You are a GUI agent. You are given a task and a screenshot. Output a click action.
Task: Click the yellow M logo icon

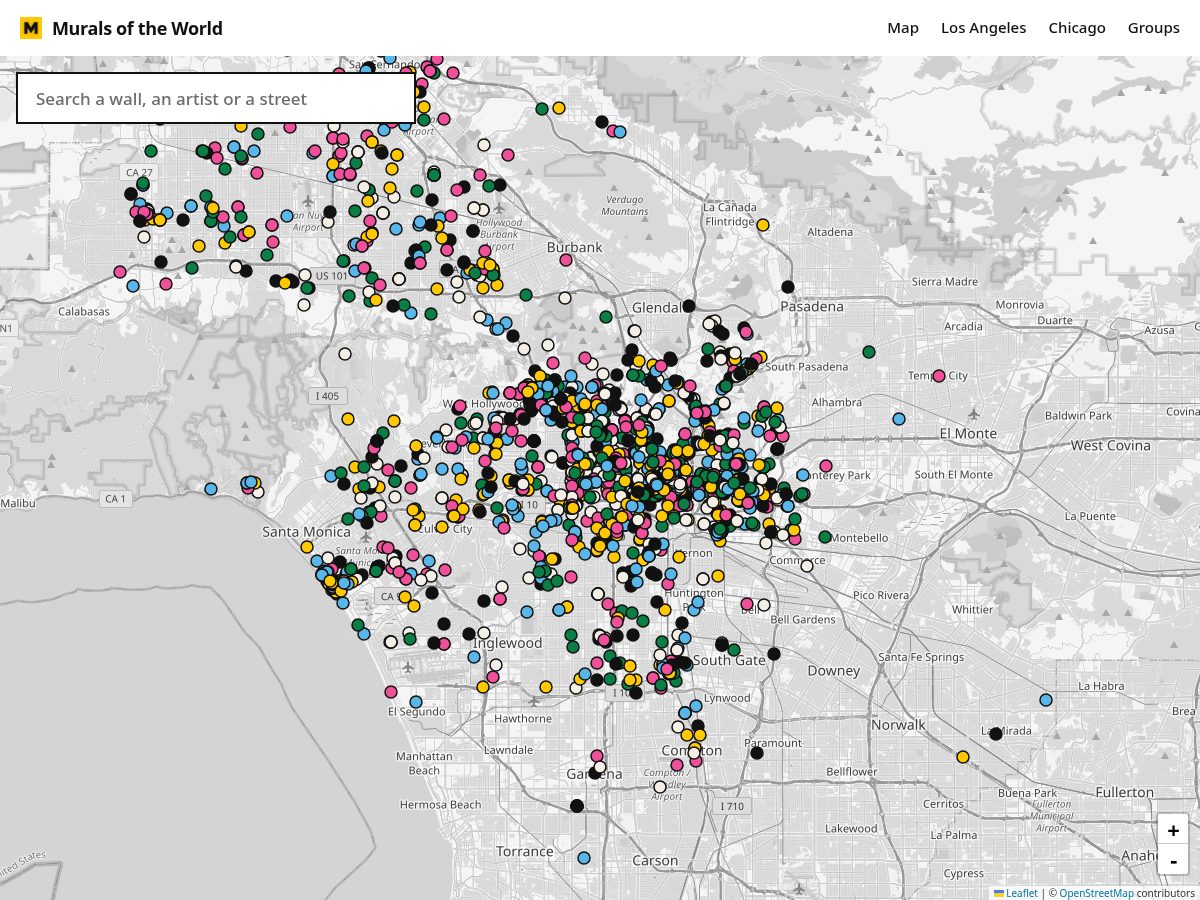pyautogui.click(x=31, y=28)
